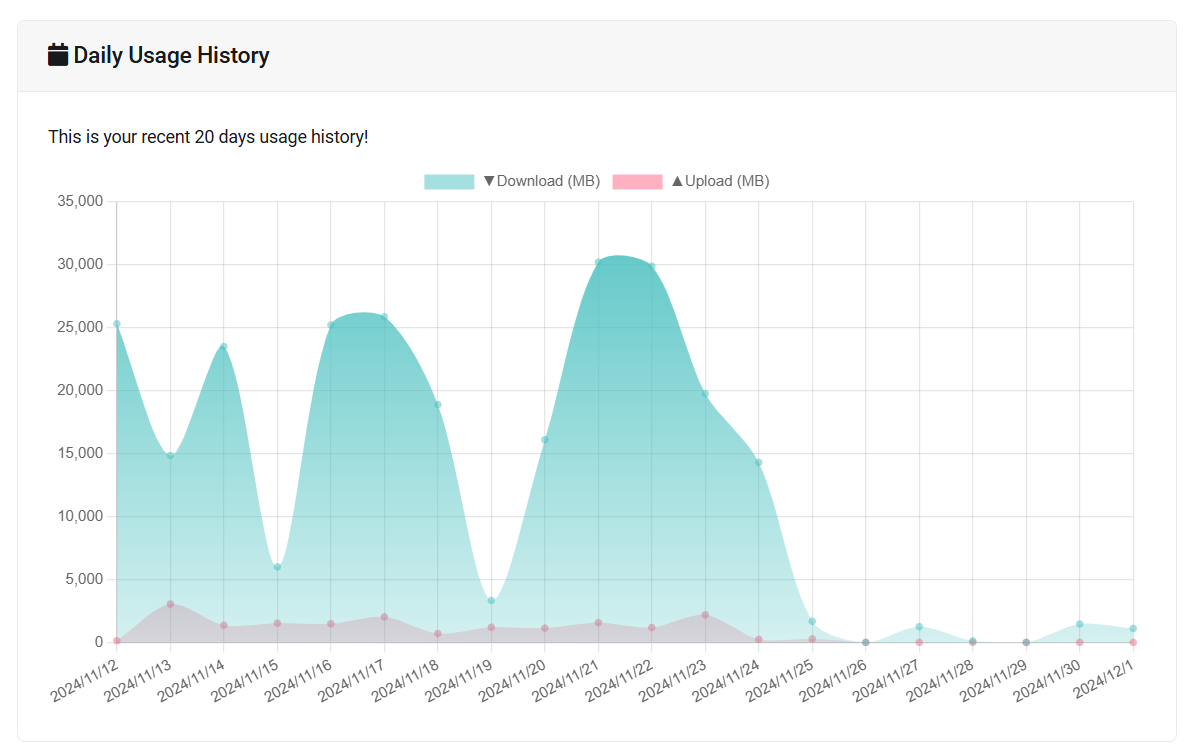The width and height of the screenshot is (1197, 752).
Task: Click the download low point on 2024/11/19
Action: point(491,601)
